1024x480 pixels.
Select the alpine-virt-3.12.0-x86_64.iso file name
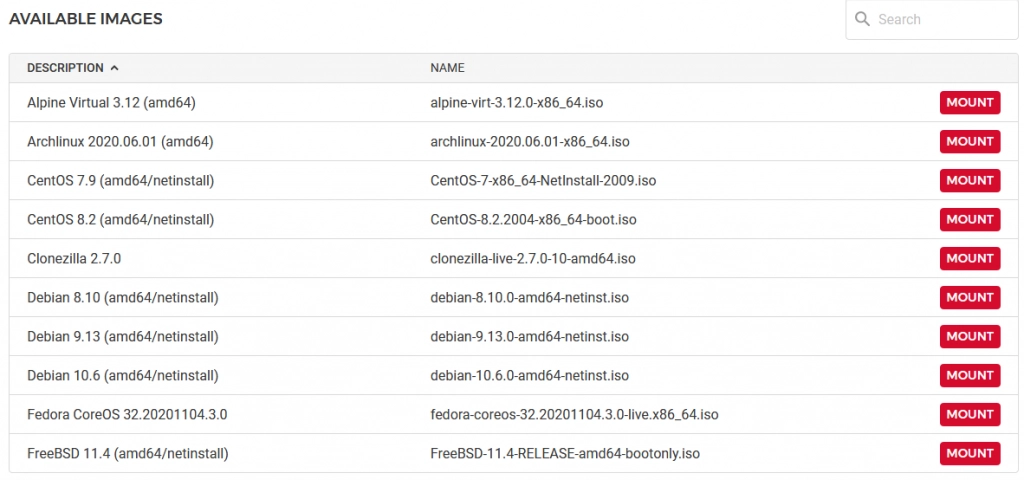click(x=516, y=102)
